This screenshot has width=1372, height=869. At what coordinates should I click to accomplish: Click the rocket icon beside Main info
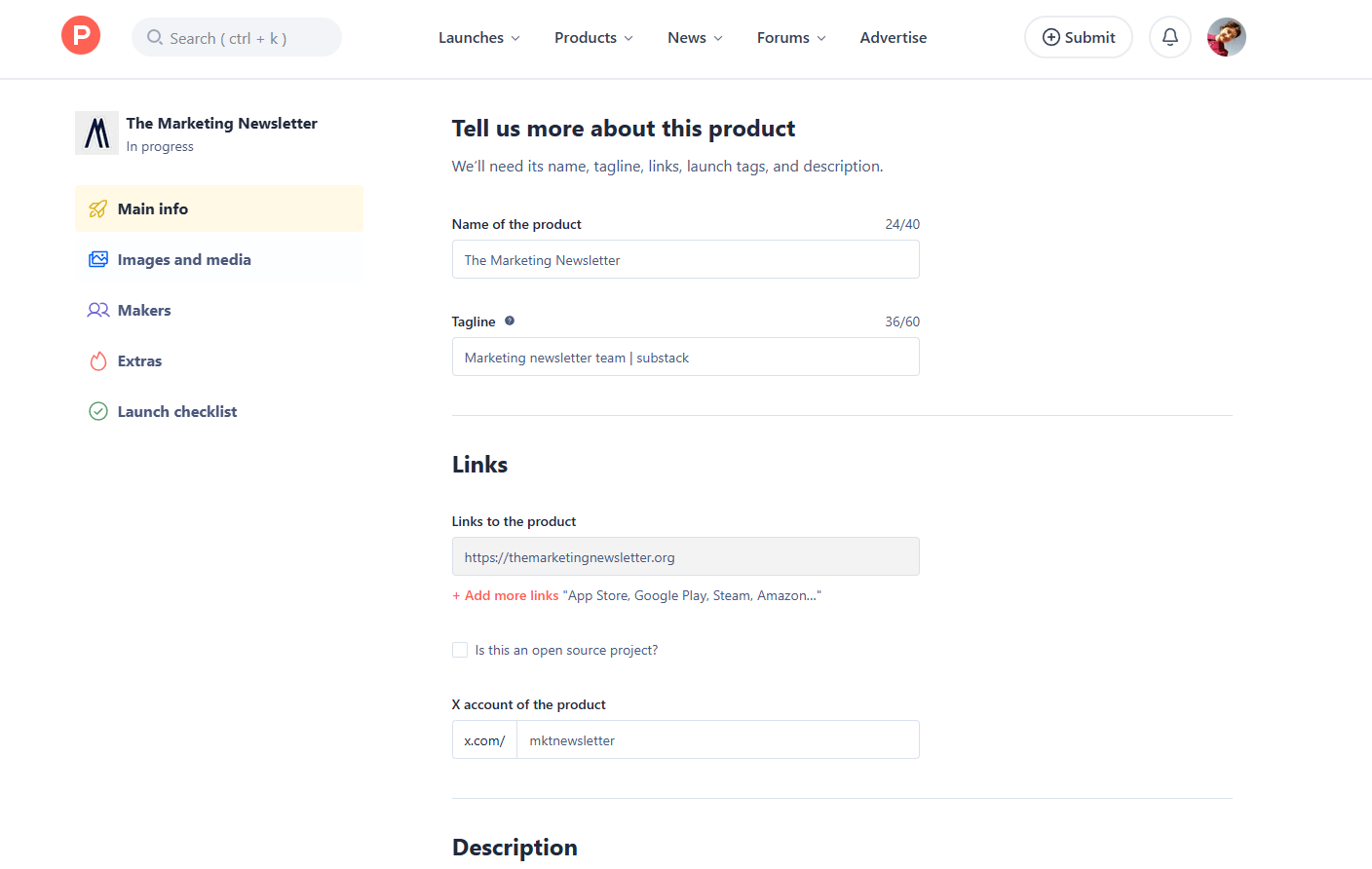[x=98, y=208]
